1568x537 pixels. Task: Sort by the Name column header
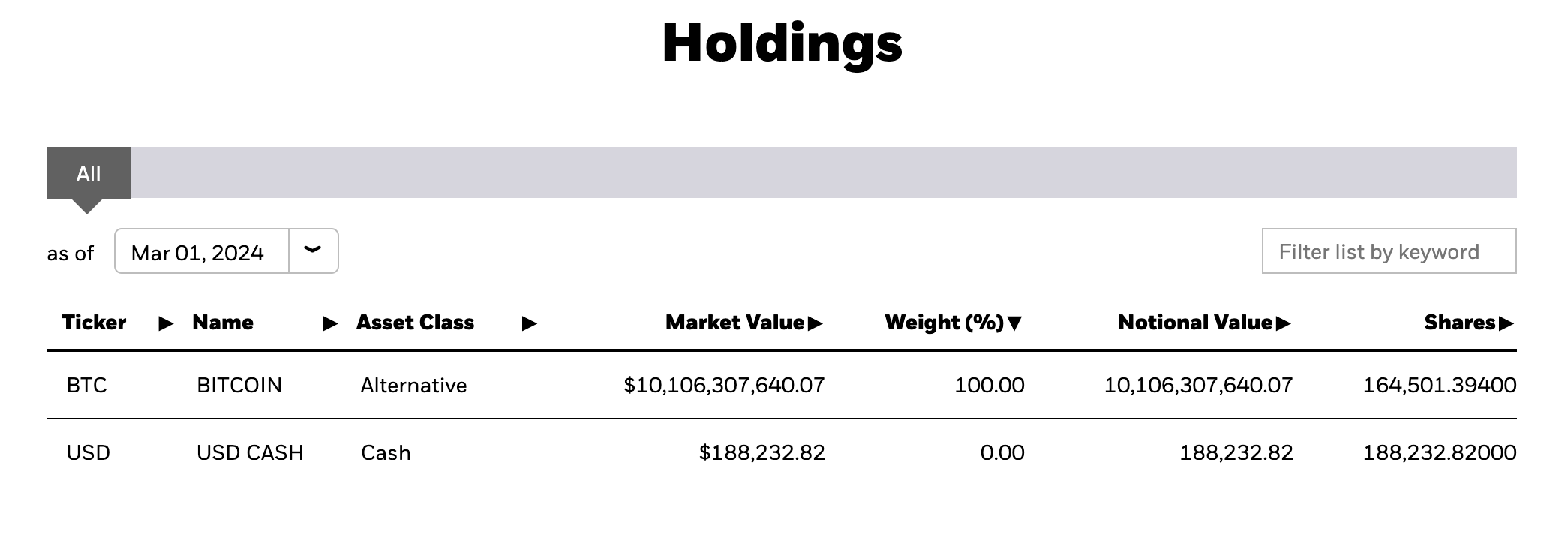click(223, 322)
